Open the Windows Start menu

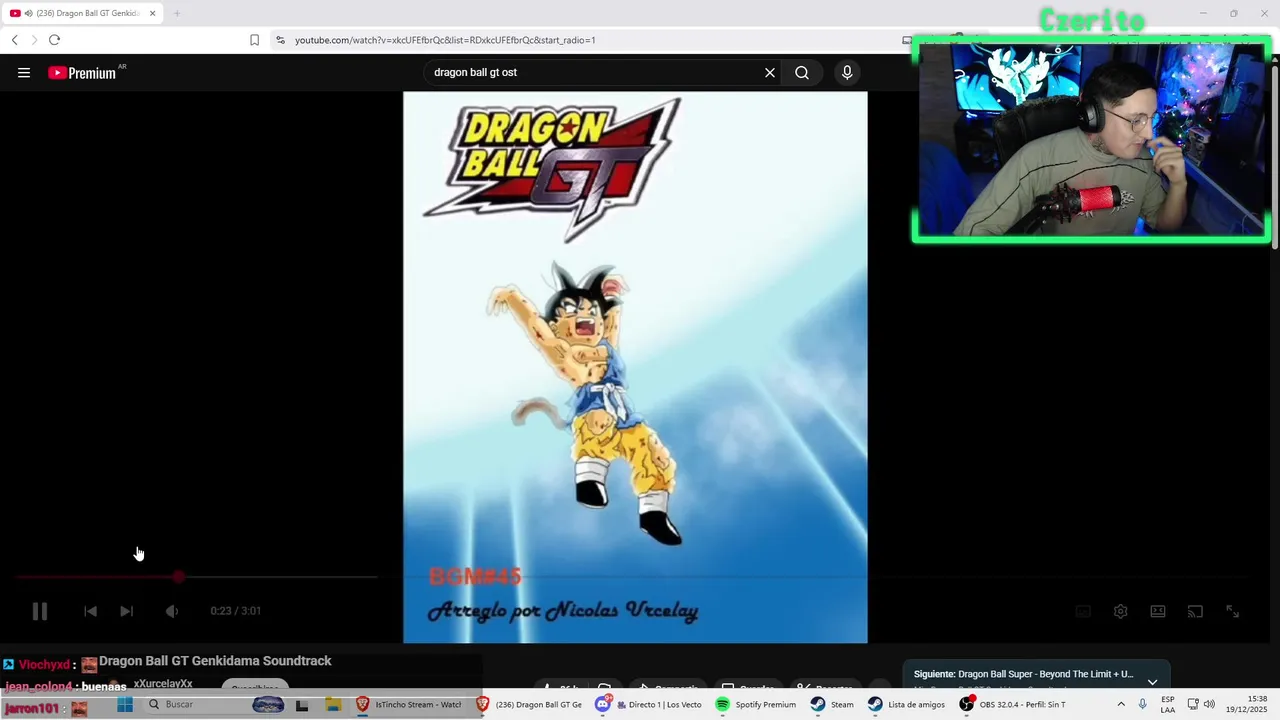[125, 704]
